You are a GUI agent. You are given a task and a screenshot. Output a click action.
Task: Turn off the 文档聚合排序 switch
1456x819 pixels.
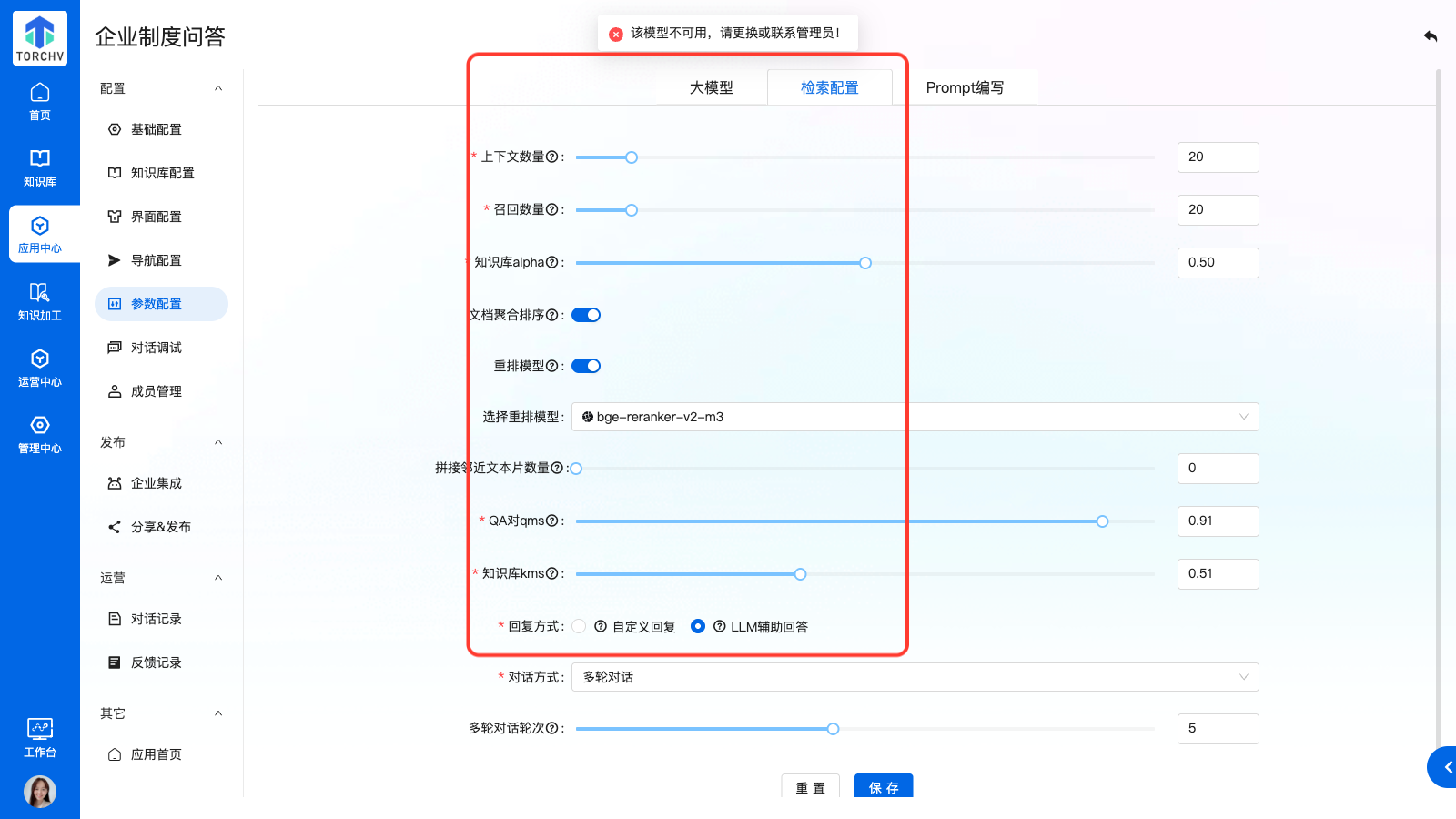pos(586,315)
